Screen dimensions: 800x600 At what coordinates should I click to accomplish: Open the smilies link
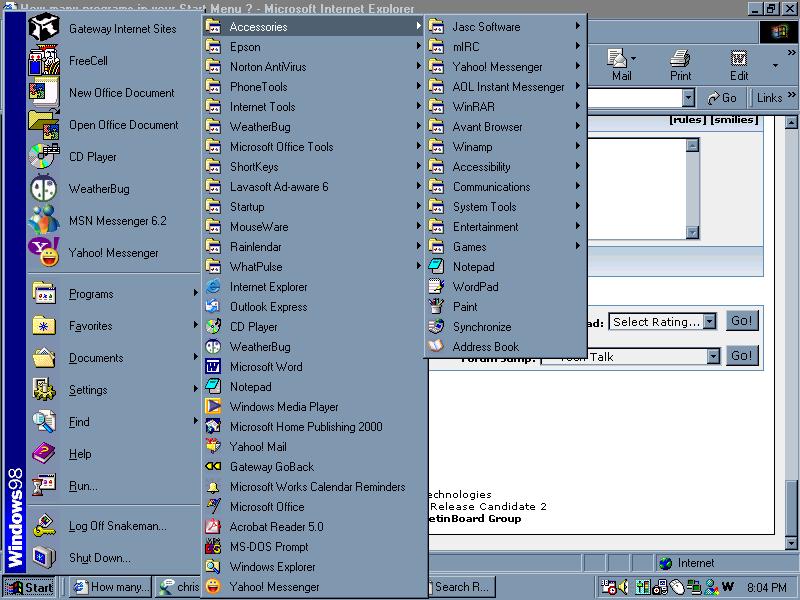tap(735, 119)
